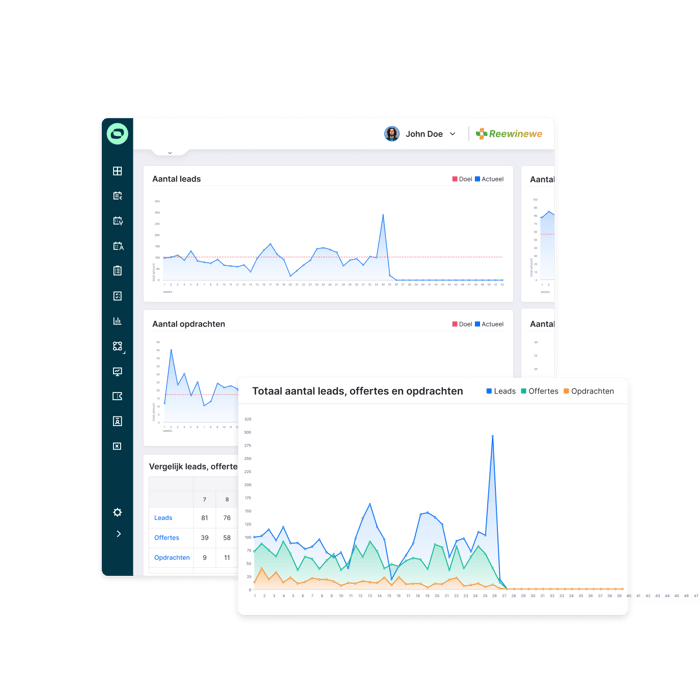Viewport: 700px width, 700px height.
Task: Expand the sidebar with the bottom chevron arrow
Action: pyautogui.click(x=117, y=534)
